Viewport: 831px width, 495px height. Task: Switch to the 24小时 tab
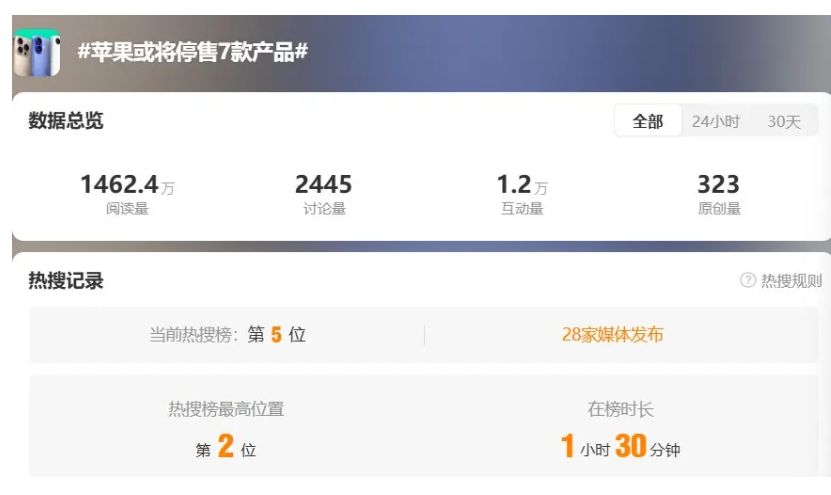pos(715,121)
